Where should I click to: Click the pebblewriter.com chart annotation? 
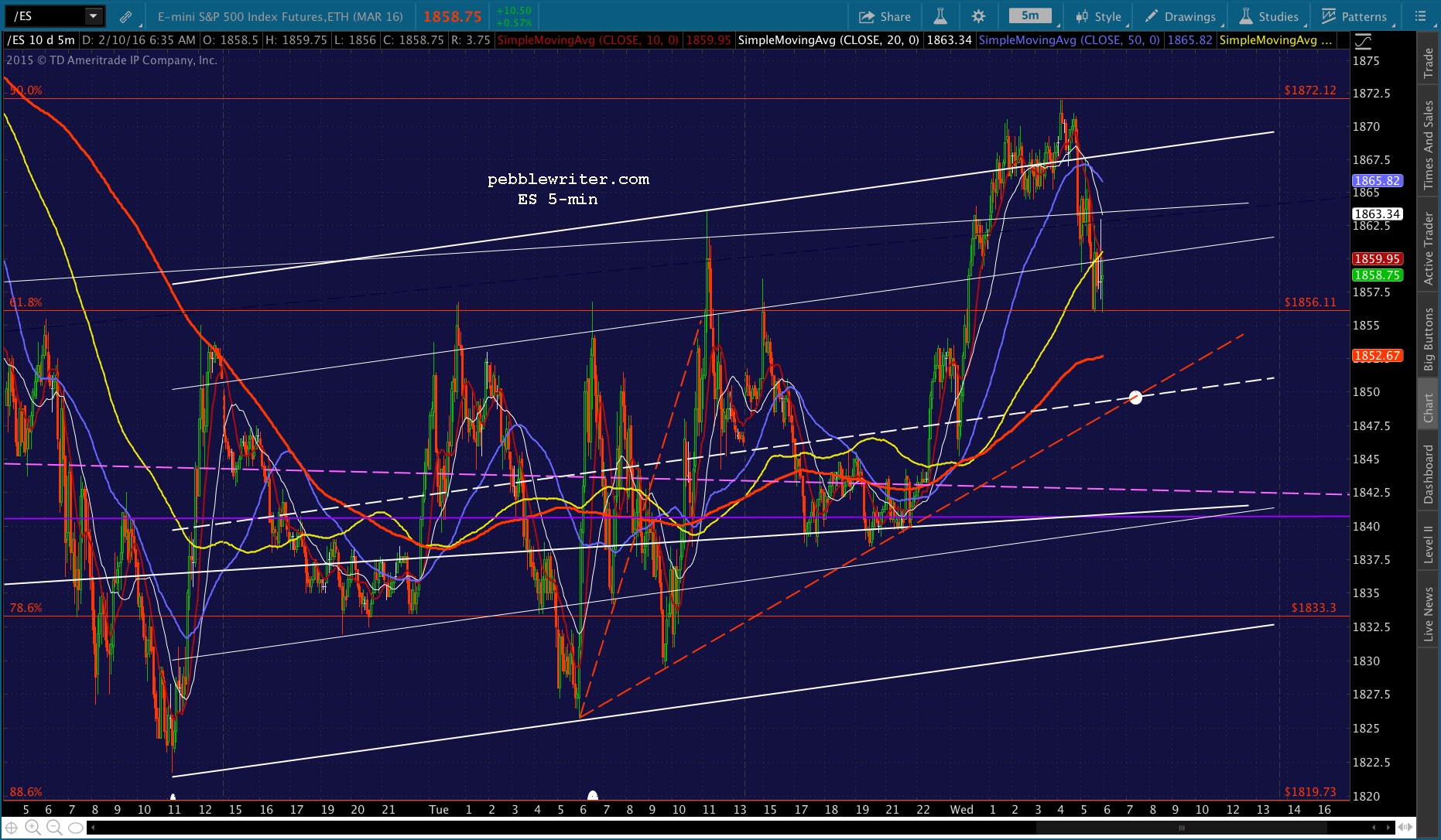tap(568, 179)
